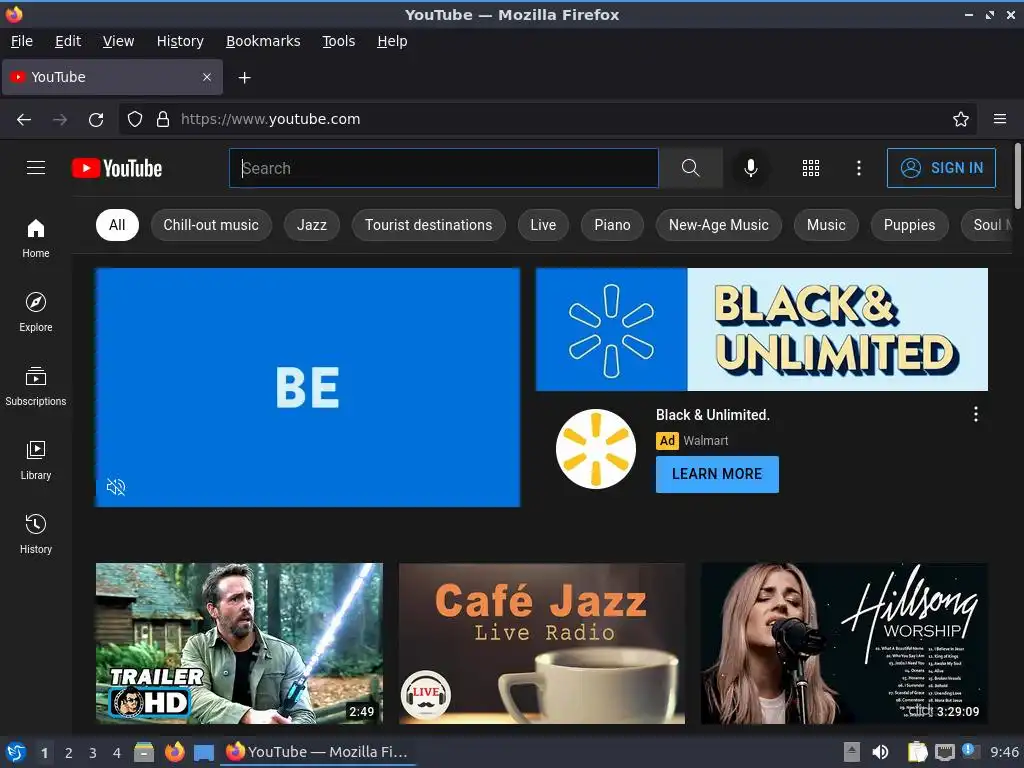The height and width of the screenshot is (768, 1024).
Task: Open the Trailer HD video thumbnail
Action: (x=239, y=643)
